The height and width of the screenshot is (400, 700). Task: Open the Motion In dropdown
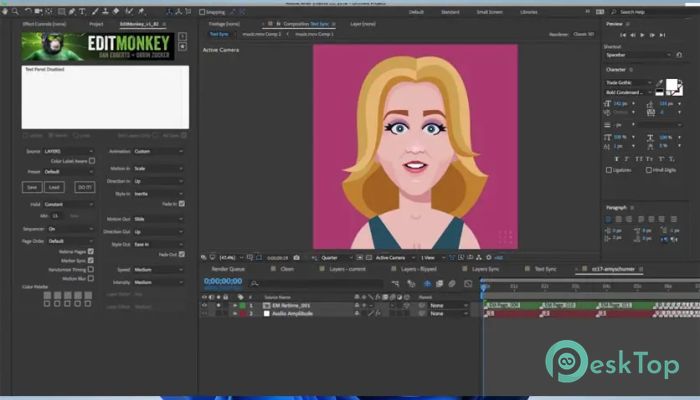tap(158, 169)
